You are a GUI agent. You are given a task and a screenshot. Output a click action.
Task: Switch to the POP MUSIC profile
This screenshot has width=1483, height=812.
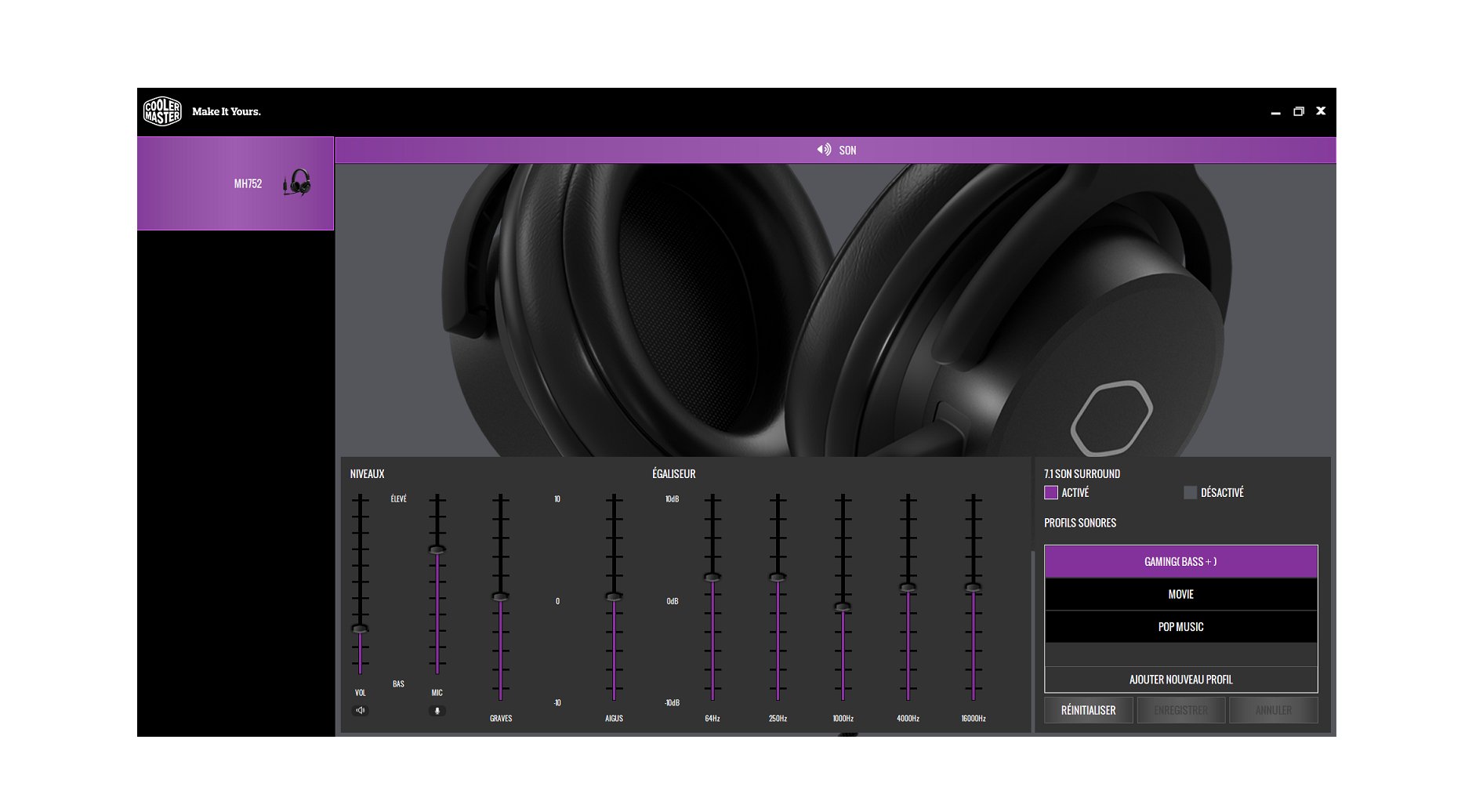tap(1180, 627)
